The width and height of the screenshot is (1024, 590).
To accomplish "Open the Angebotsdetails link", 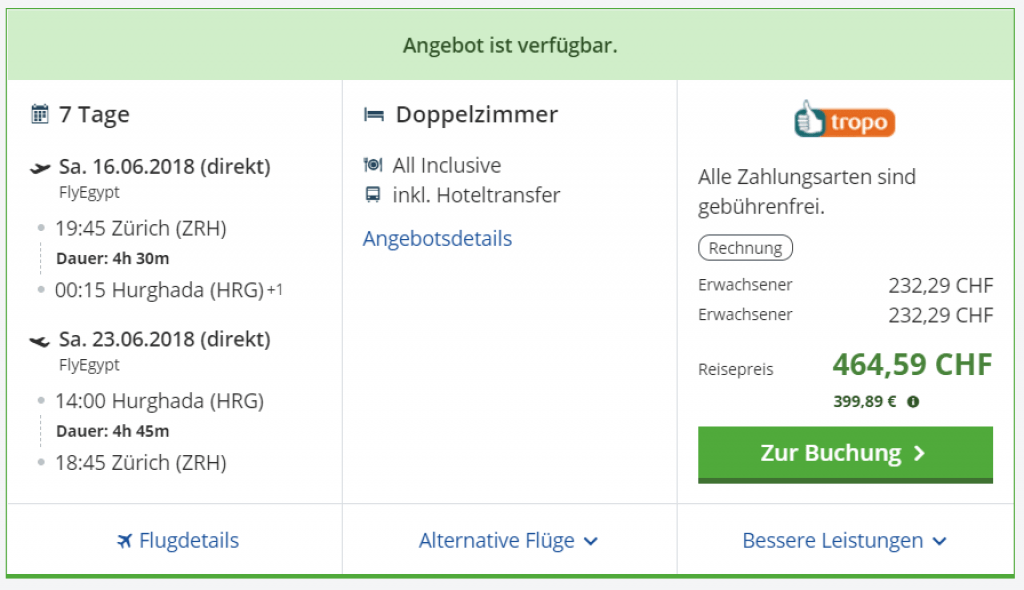I will pyautogui.click(x=437, y=239).
